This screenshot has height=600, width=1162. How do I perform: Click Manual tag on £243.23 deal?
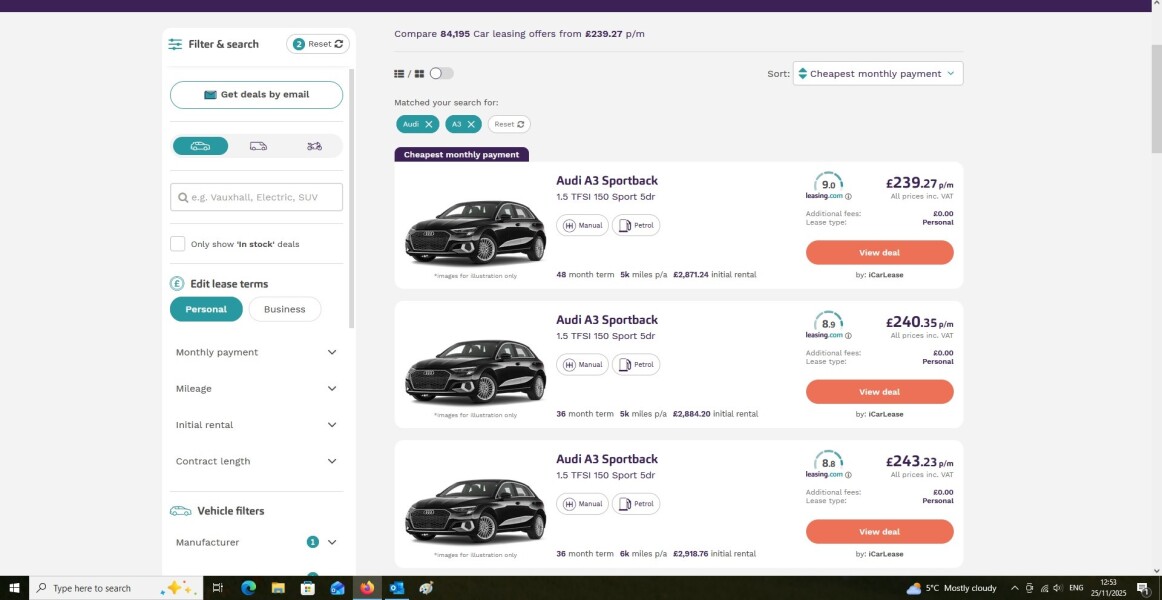tap(582, 504)
